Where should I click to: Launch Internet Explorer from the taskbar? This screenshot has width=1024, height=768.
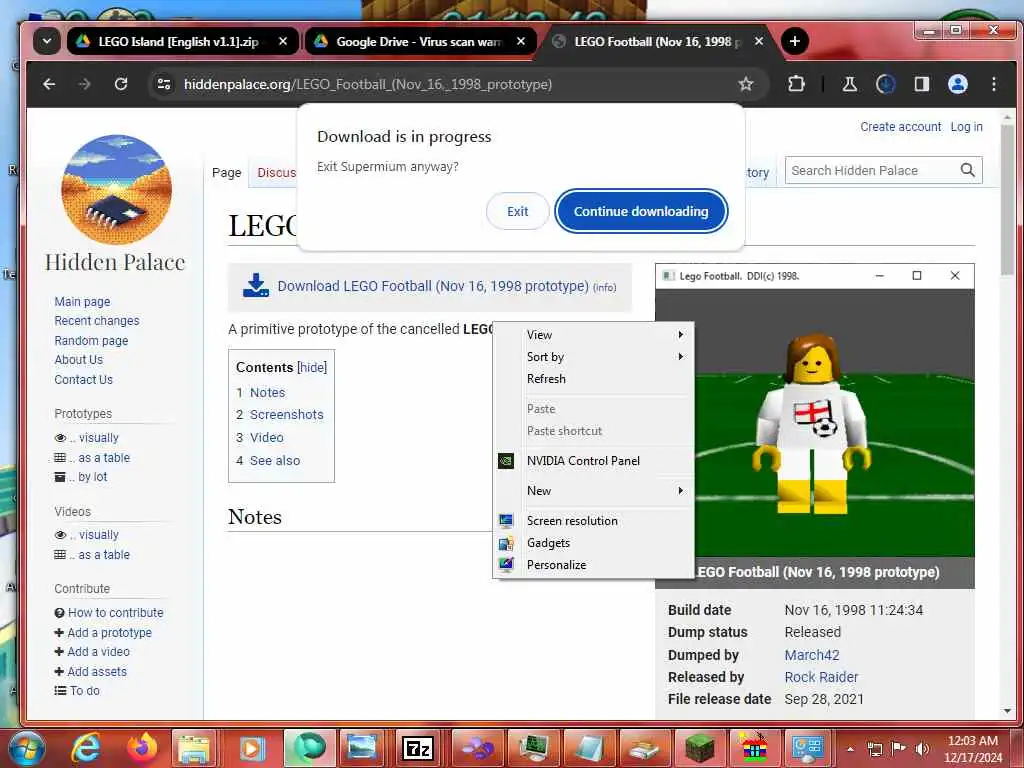tap(85, 748)
